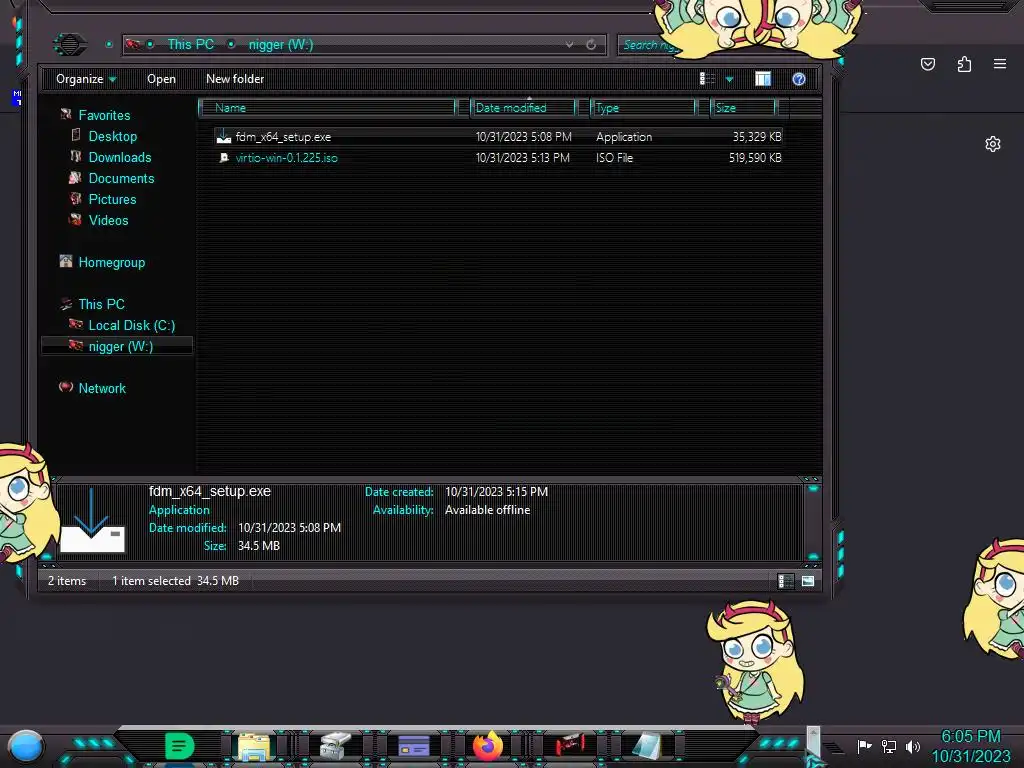
Task: Select the fdm_x64_setup.exe file name
Action: [x=283, y=137]
